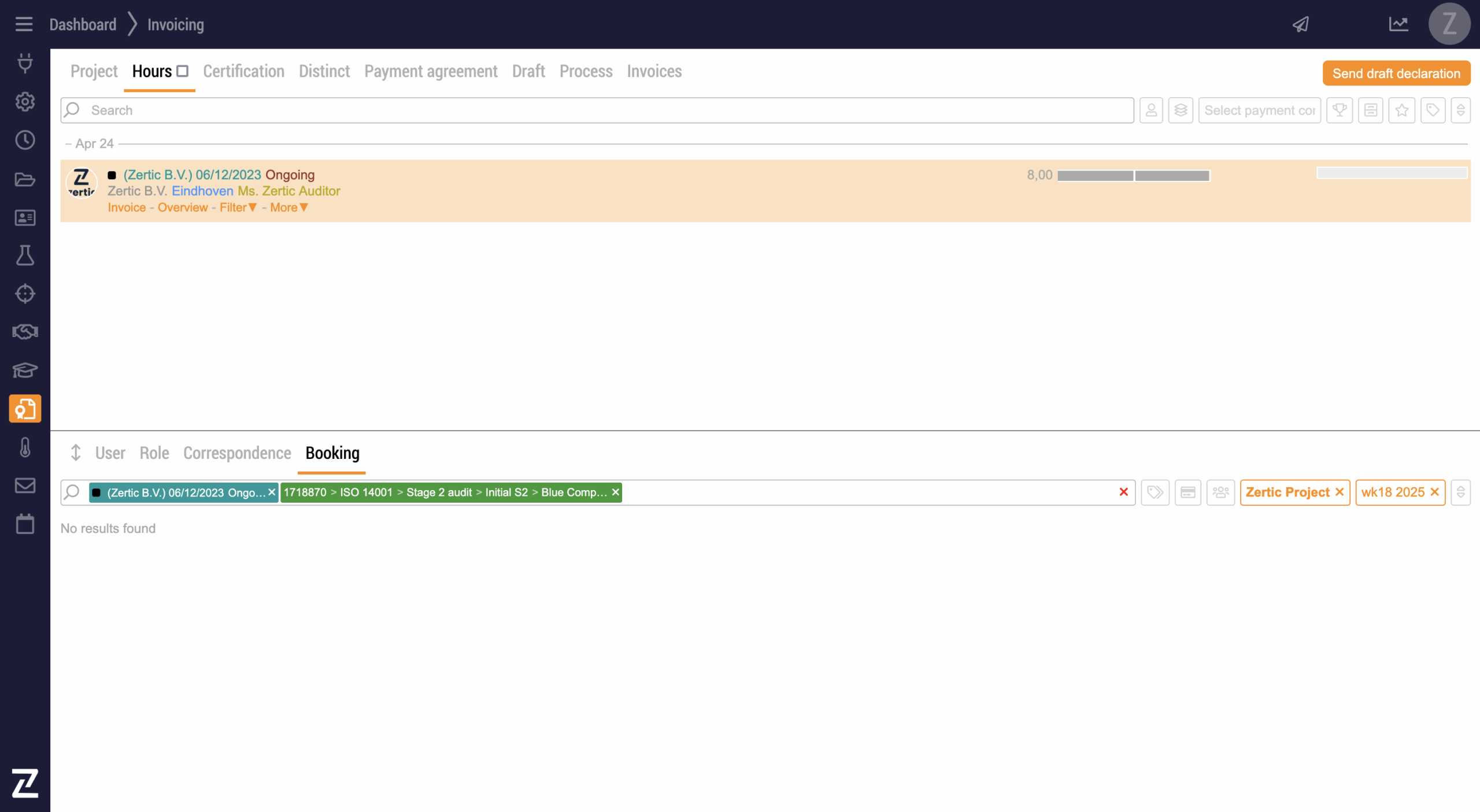Screen dimensions: 1480x812
Task: Switch to the Certification tab
Action: 243,71
